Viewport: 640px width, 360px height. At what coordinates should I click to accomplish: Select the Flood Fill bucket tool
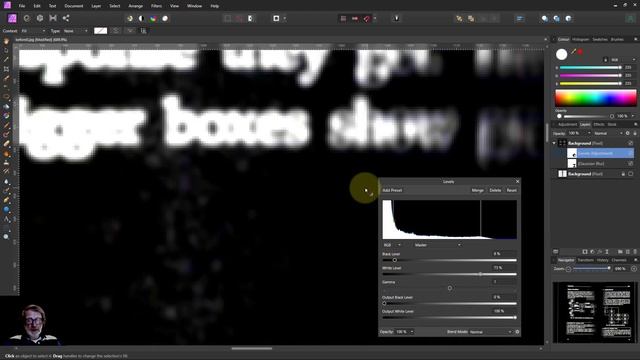pyautogui.click(x=6, y=106)
